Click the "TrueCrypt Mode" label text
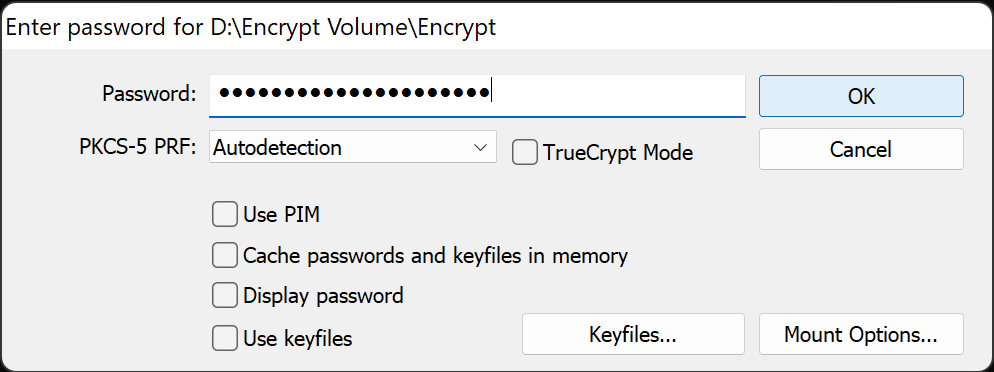Image resolution: width=994 pixels, height=372 pixels. (618, 153)
